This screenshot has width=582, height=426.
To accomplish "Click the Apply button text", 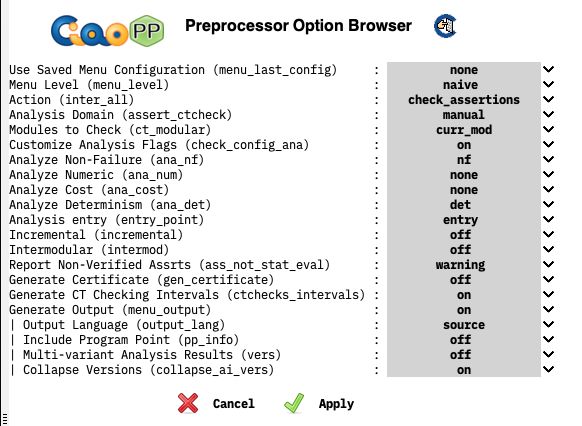I will (x=336, y=404).
